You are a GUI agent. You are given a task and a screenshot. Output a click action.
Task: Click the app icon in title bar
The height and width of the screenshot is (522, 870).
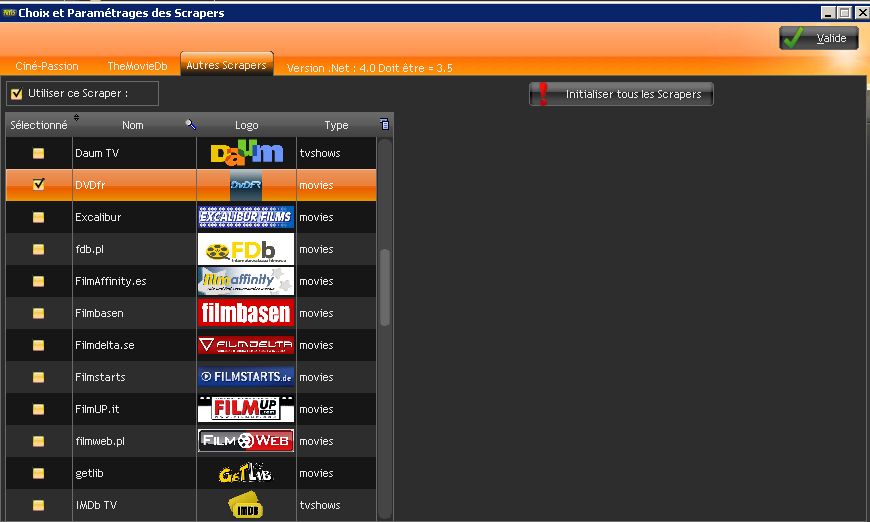[8, 12]
